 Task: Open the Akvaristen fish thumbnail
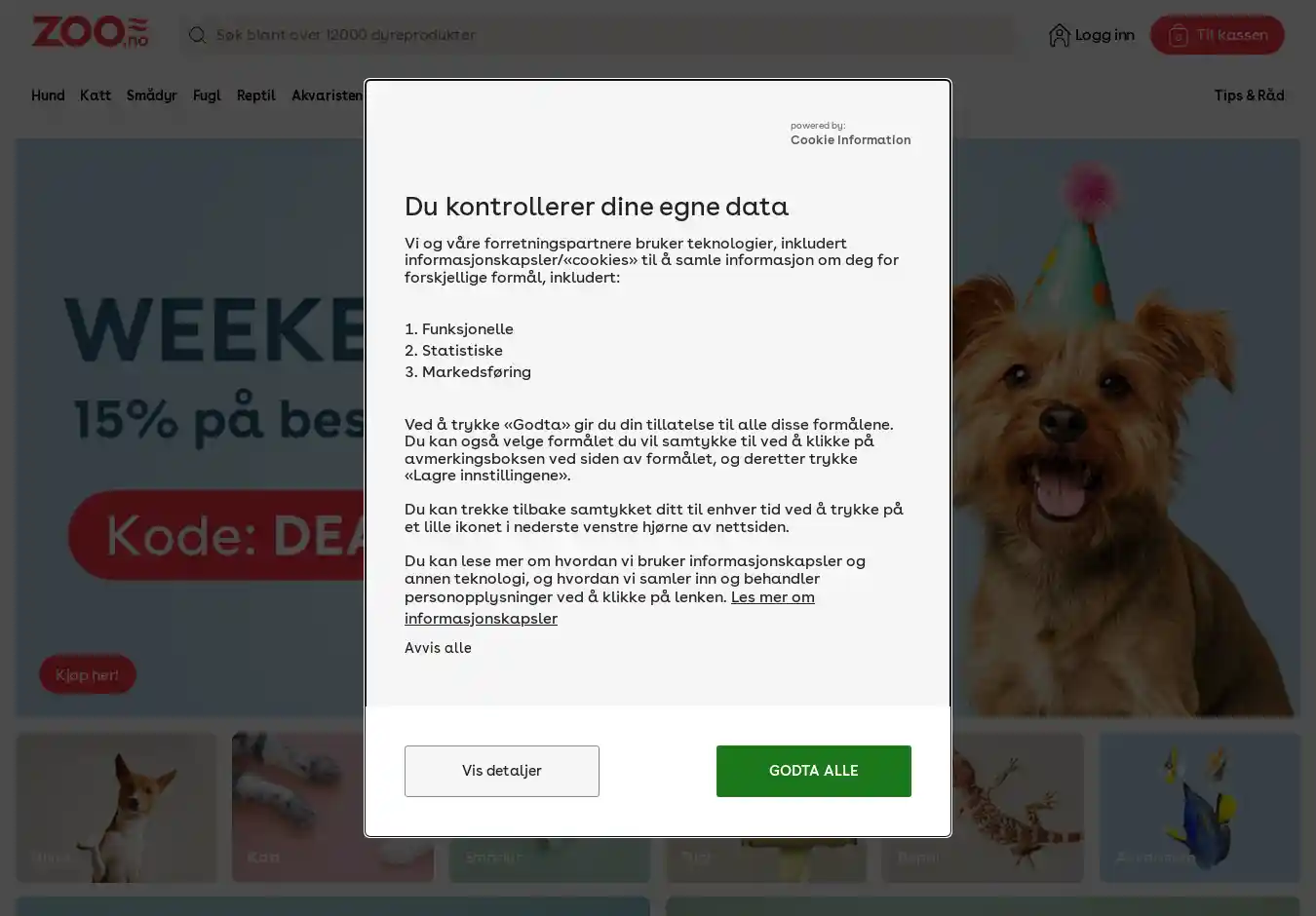1200,808
